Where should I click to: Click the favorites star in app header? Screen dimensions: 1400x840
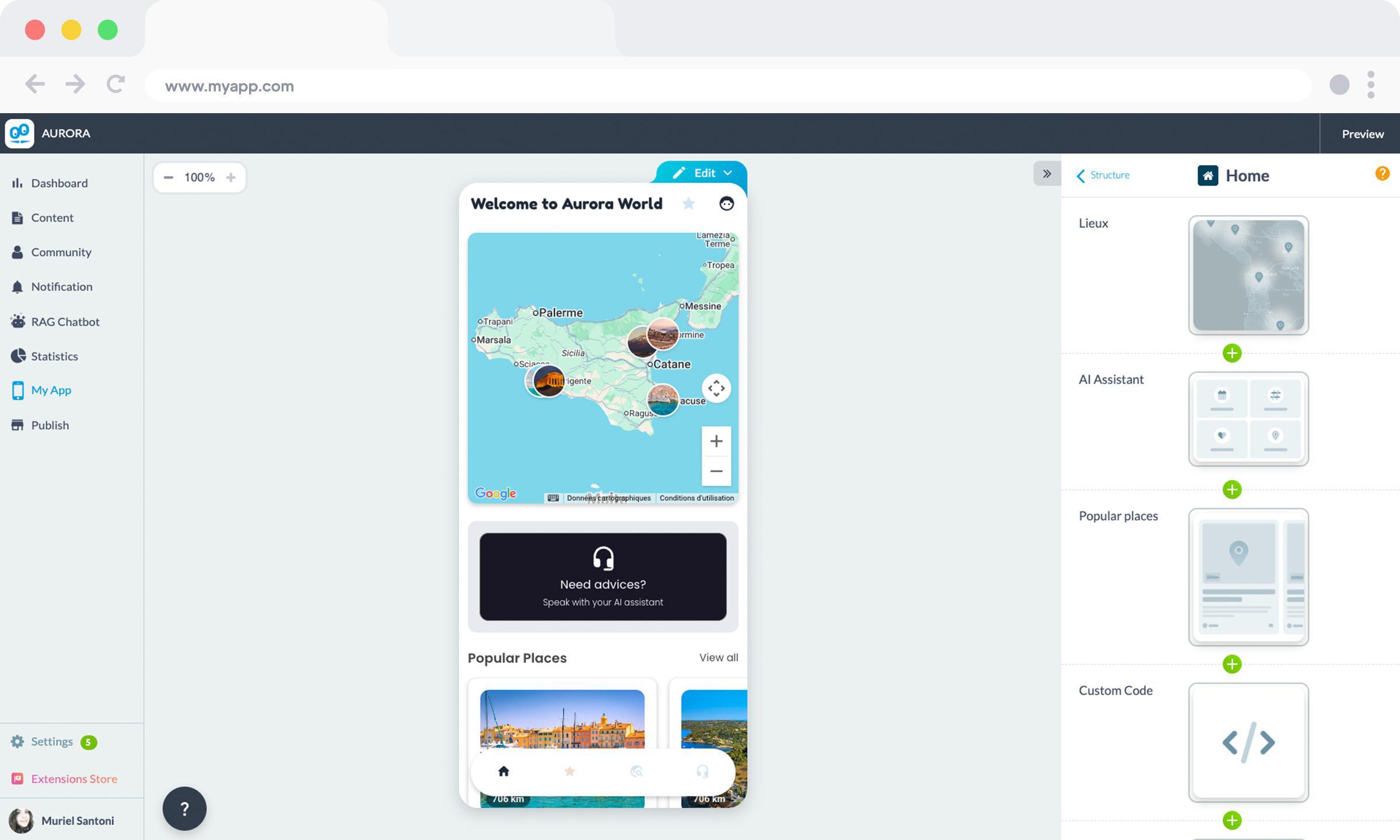(x=688, y=204)
